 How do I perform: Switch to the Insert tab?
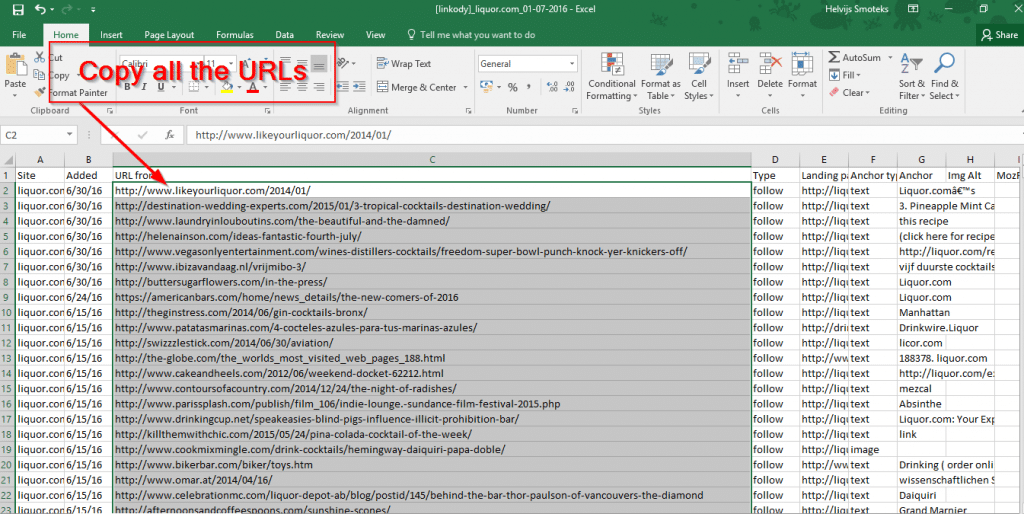click(x=111, y=35)
